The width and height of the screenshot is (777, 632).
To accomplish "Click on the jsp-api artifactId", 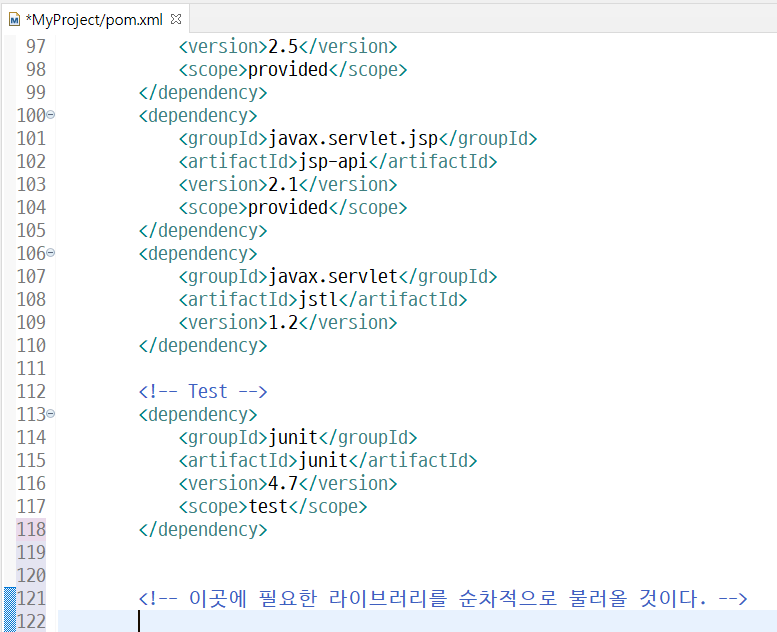I will (x=333, y=162).
